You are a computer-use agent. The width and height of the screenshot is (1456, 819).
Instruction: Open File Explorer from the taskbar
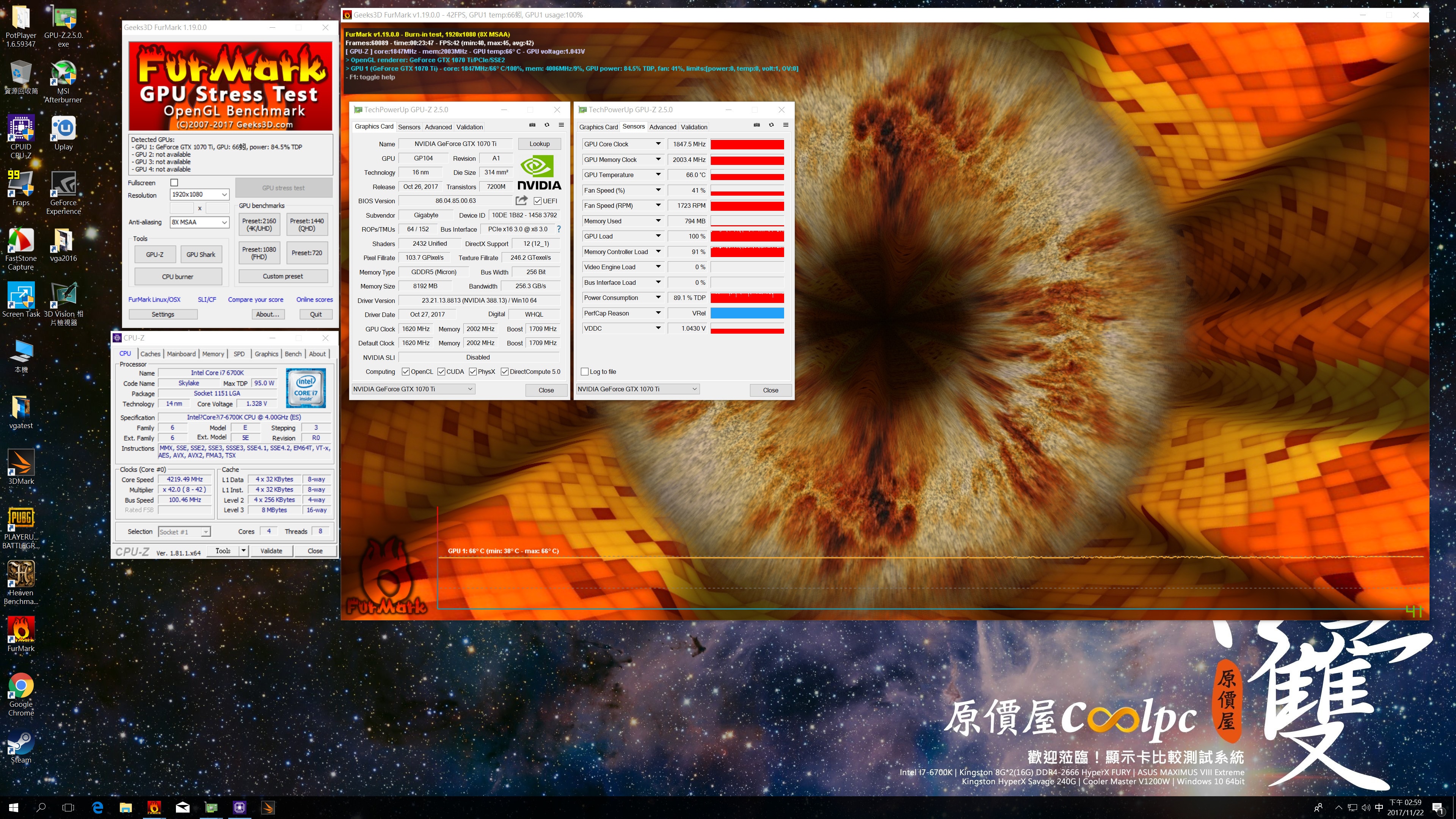tap(126, 808)
